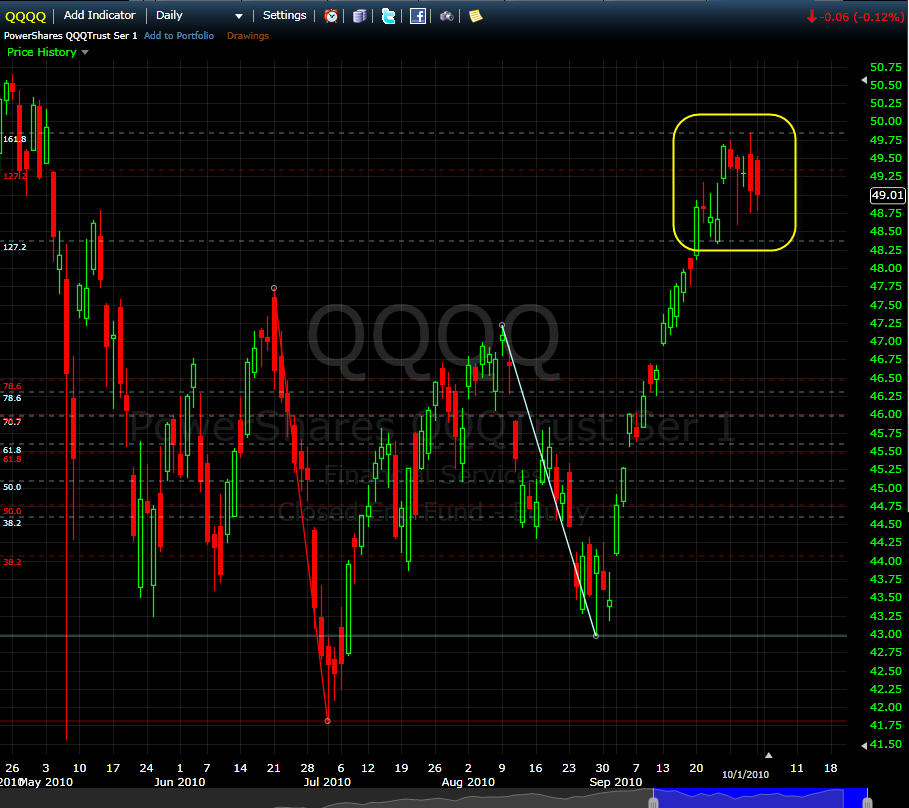Open the Add Indicator menu

(x=99, y=15)
